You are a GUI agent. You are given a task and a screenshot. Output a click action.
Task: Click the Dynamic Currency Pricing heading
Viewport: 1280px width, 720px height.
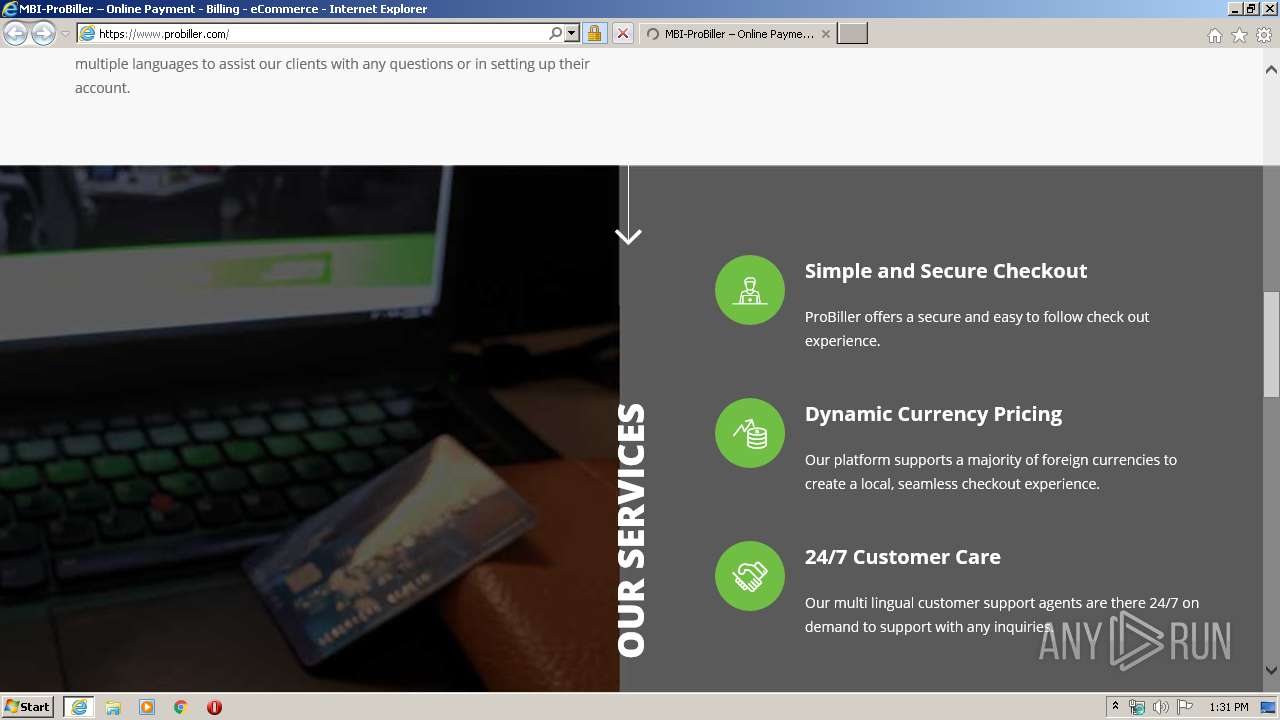tap(933, 414)
